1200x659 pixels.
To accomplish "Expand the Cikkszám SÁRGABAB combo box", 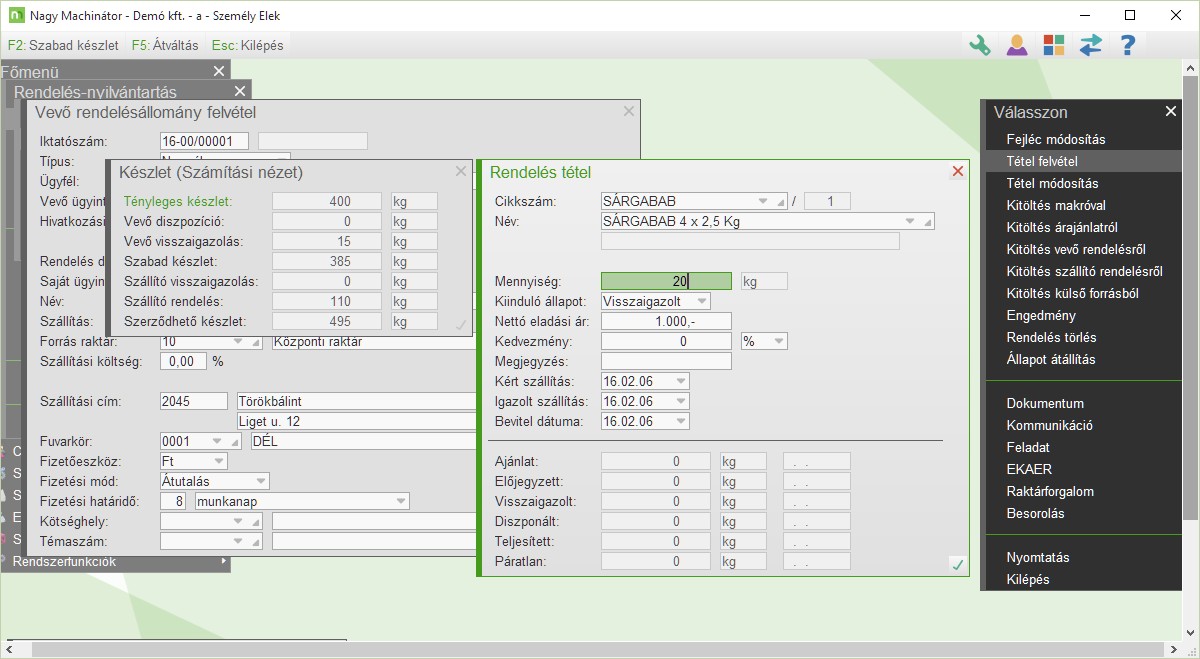I will (x=765, y=201).
